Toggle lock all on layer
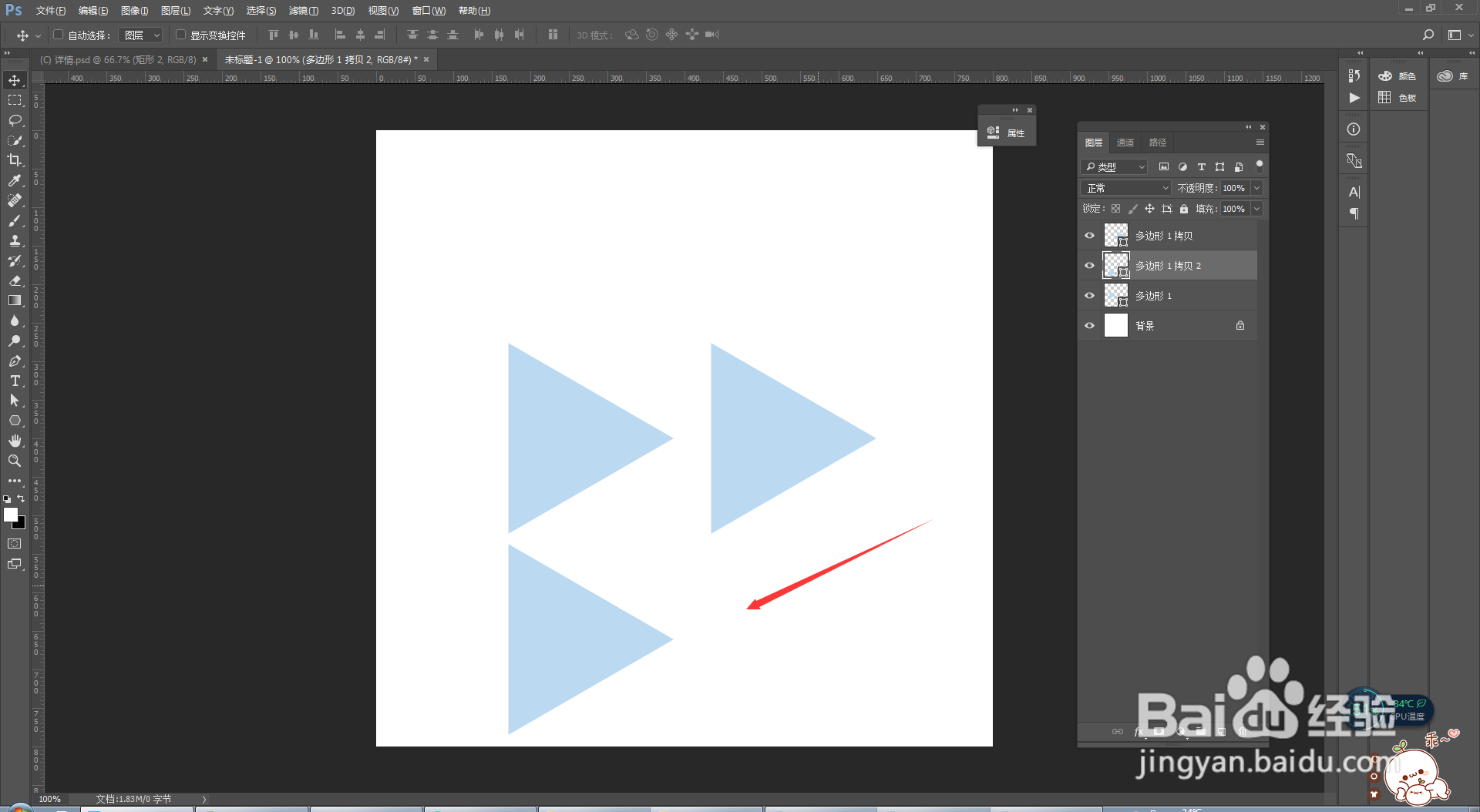Screen dimensions: 1480x812 (x=1184, y=209)
